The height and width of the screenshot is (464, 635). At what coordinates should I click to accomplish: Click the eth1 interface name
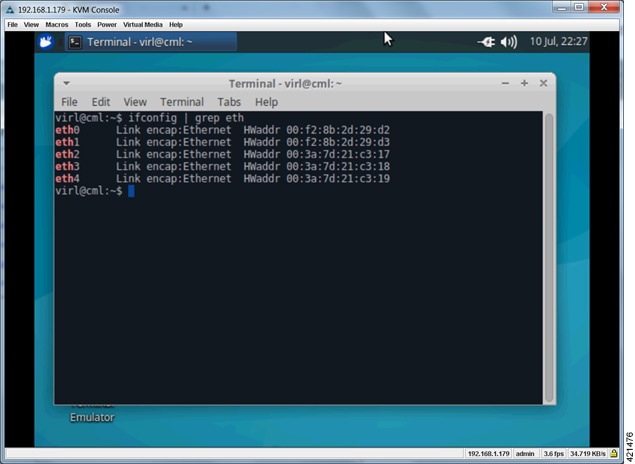pyautogui.click(x=67, y=142)
